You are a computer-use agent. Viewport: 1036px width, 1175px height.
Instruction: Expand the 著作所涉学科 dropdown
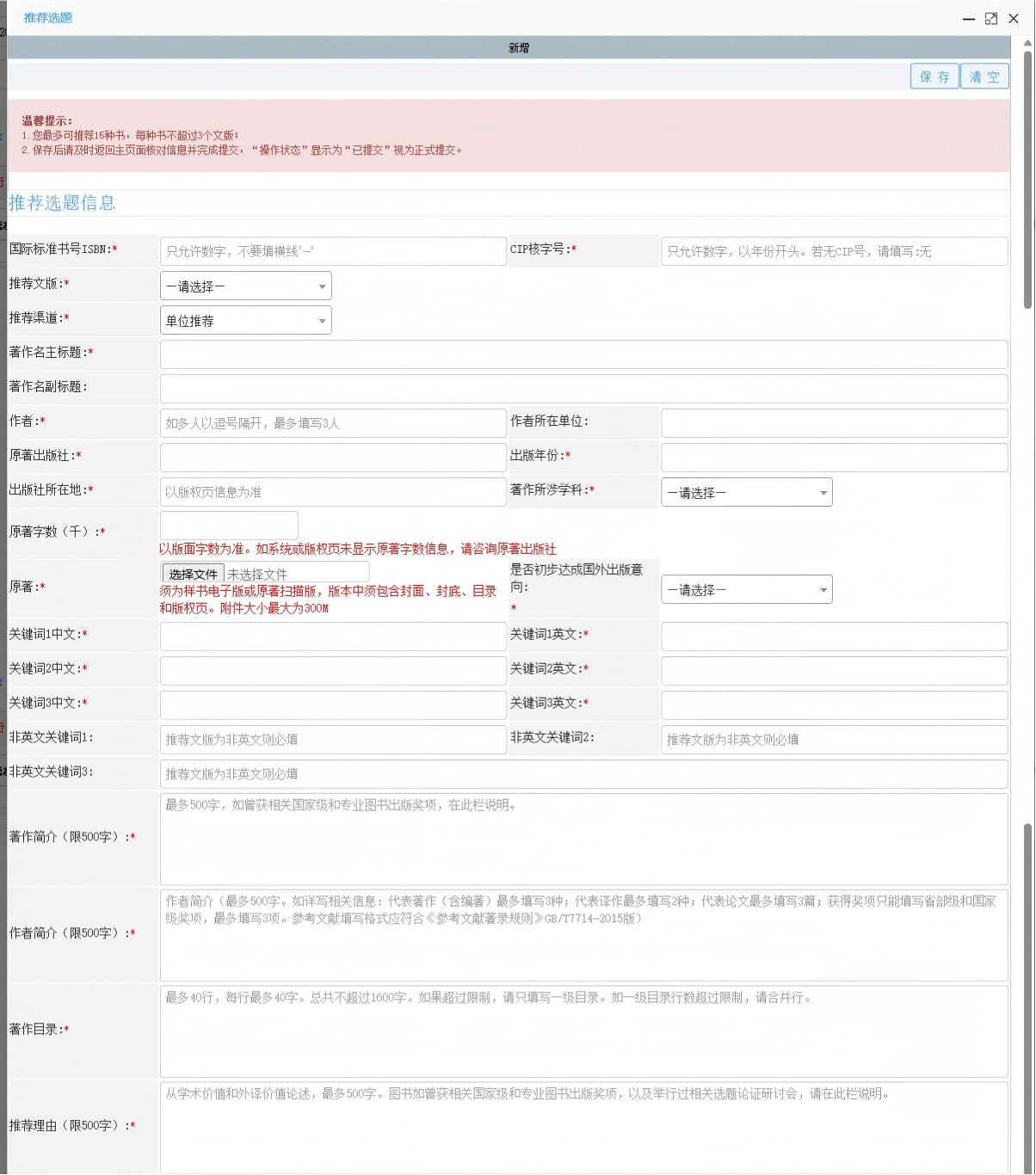click(746, 493)
